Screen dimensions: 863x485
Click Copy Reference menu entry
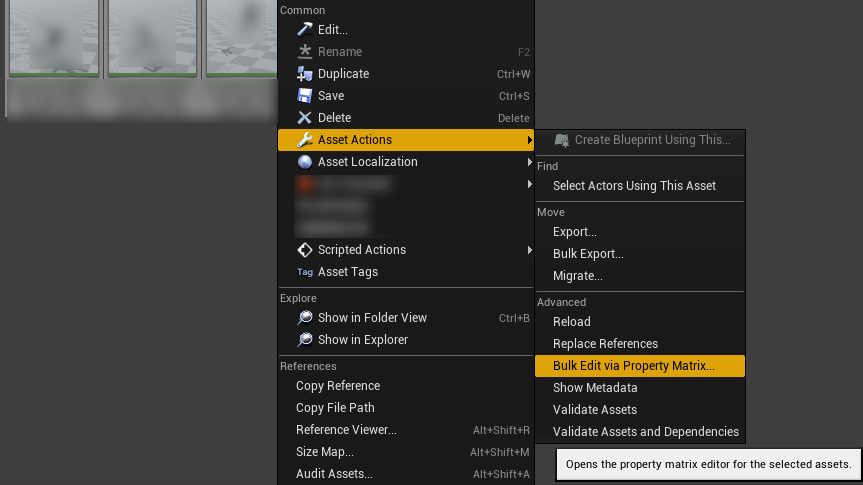pos(337,386)
